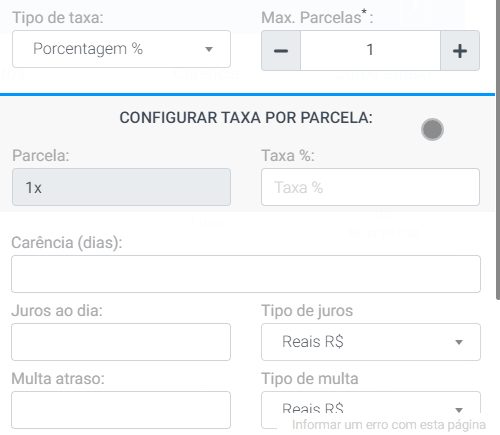Click the Tipo de taxa label text

58,17
